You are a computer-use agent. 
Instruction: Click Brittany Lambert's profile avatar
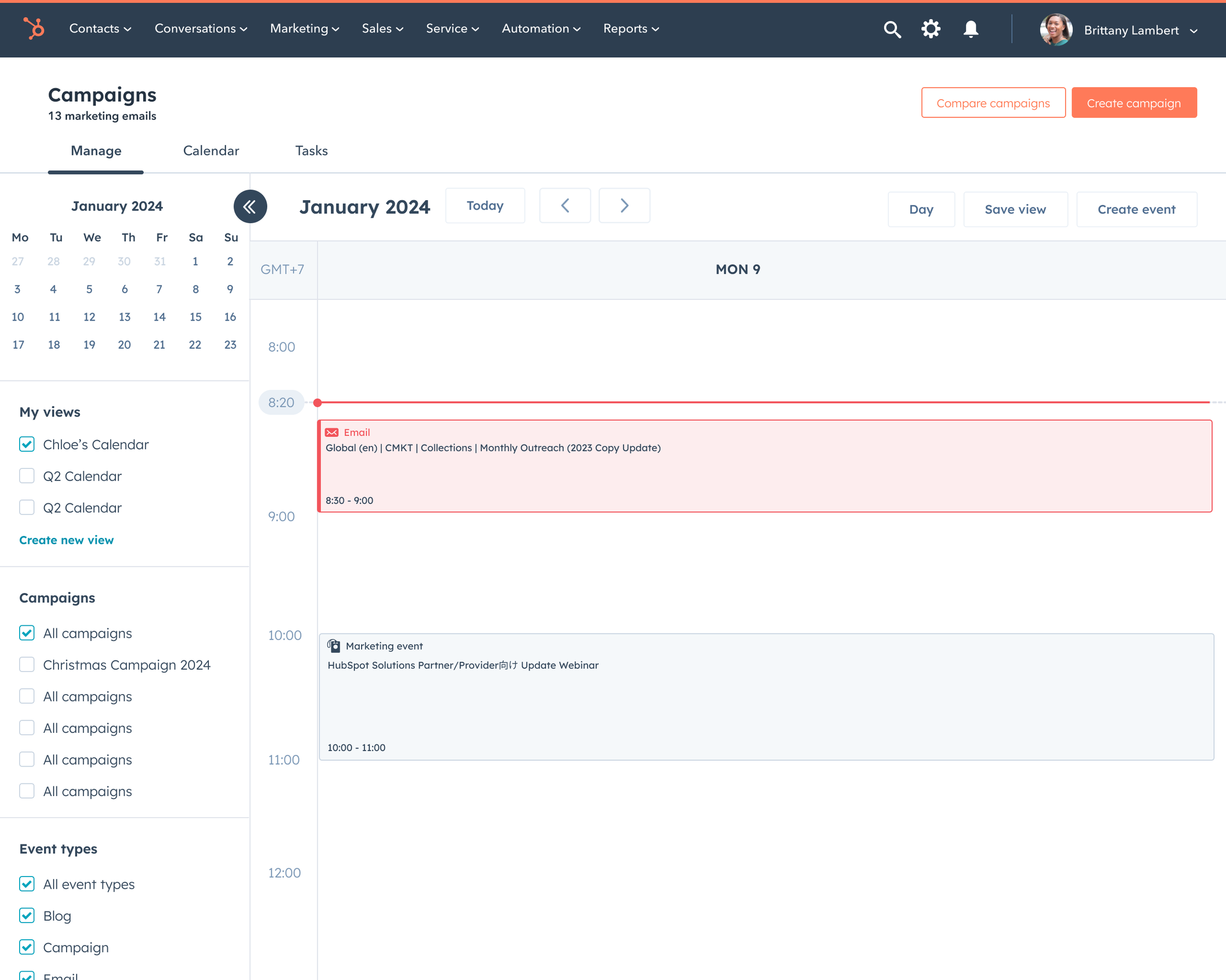(1055, 29)
